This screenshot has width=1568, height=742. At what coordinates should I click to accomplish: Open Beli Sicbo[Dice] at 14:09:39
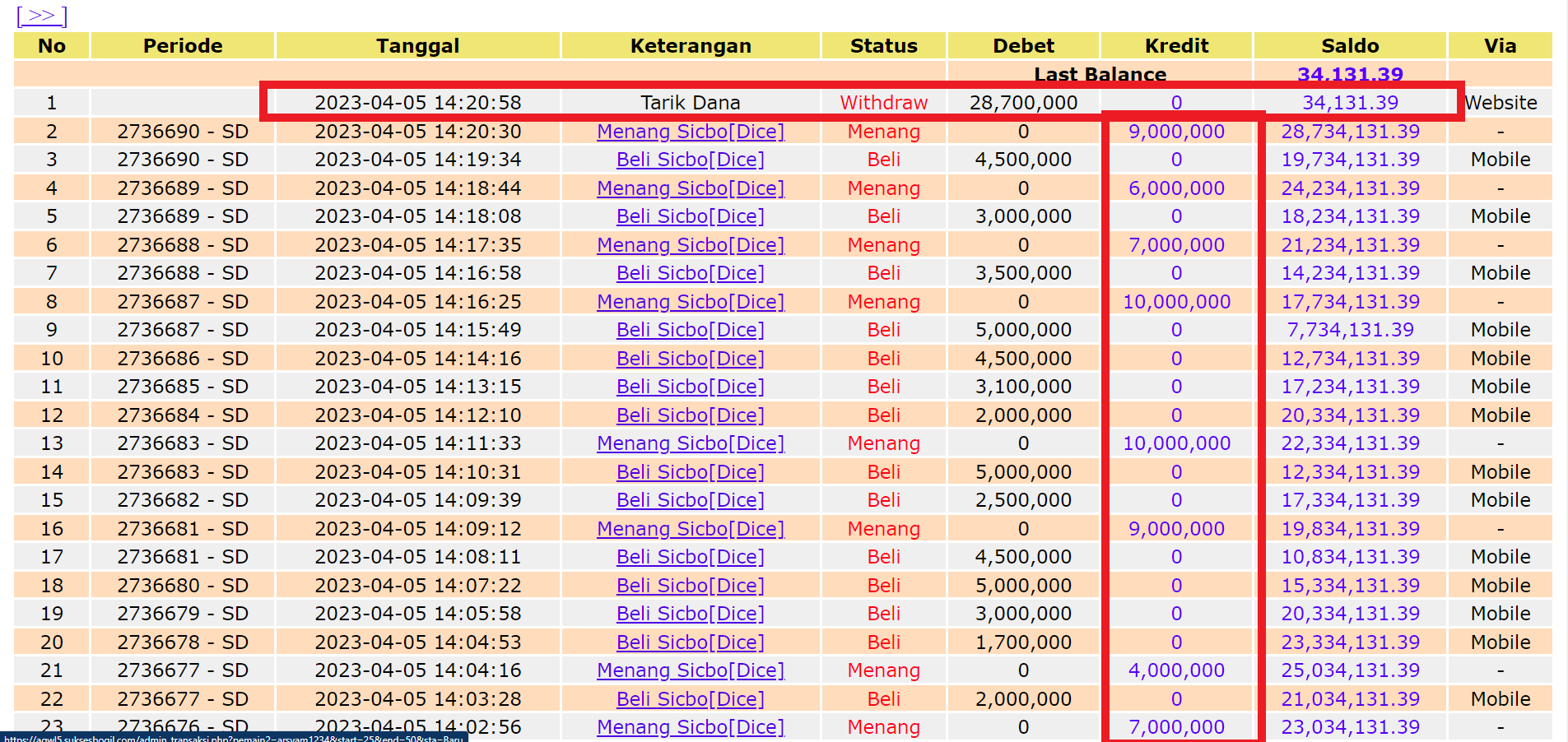(x=691, y=500)
